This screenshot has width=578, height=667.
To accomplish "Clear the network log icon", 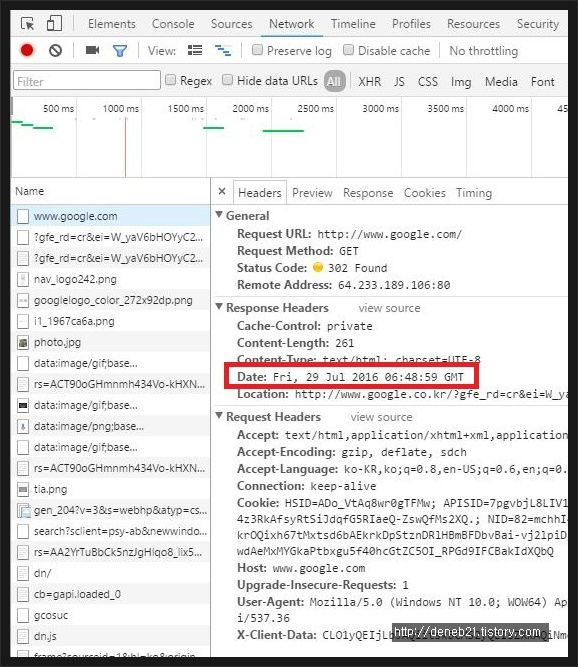I will [x=55, y=51].
